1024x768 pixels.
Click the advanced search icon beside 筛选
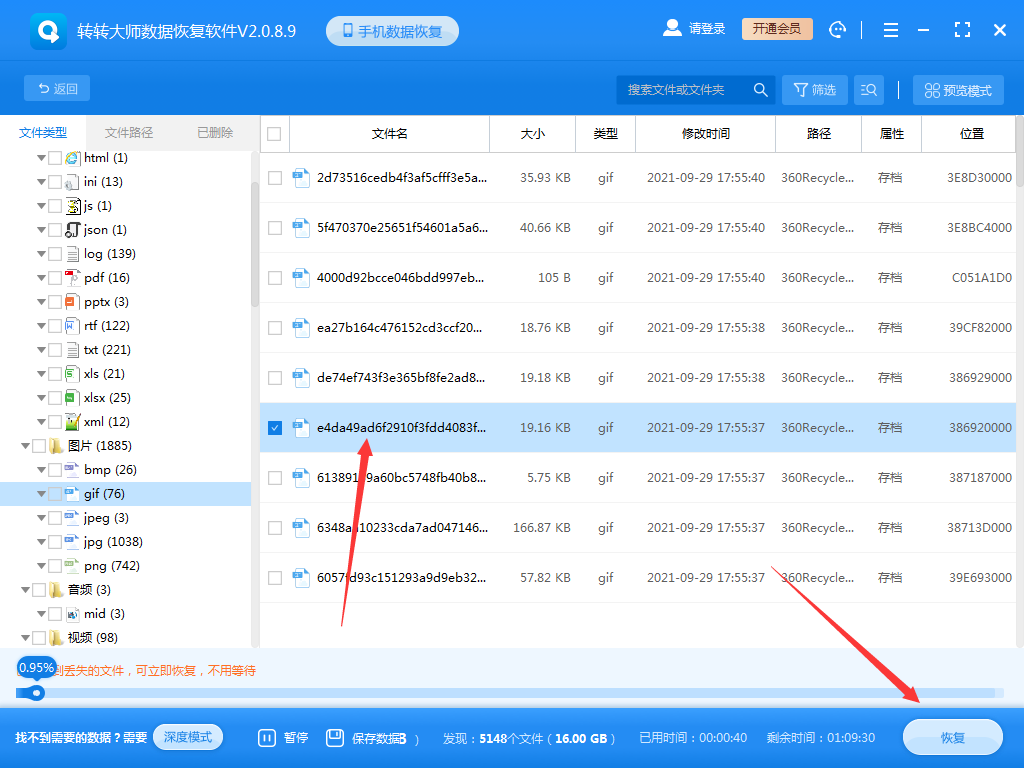[868, 89]
